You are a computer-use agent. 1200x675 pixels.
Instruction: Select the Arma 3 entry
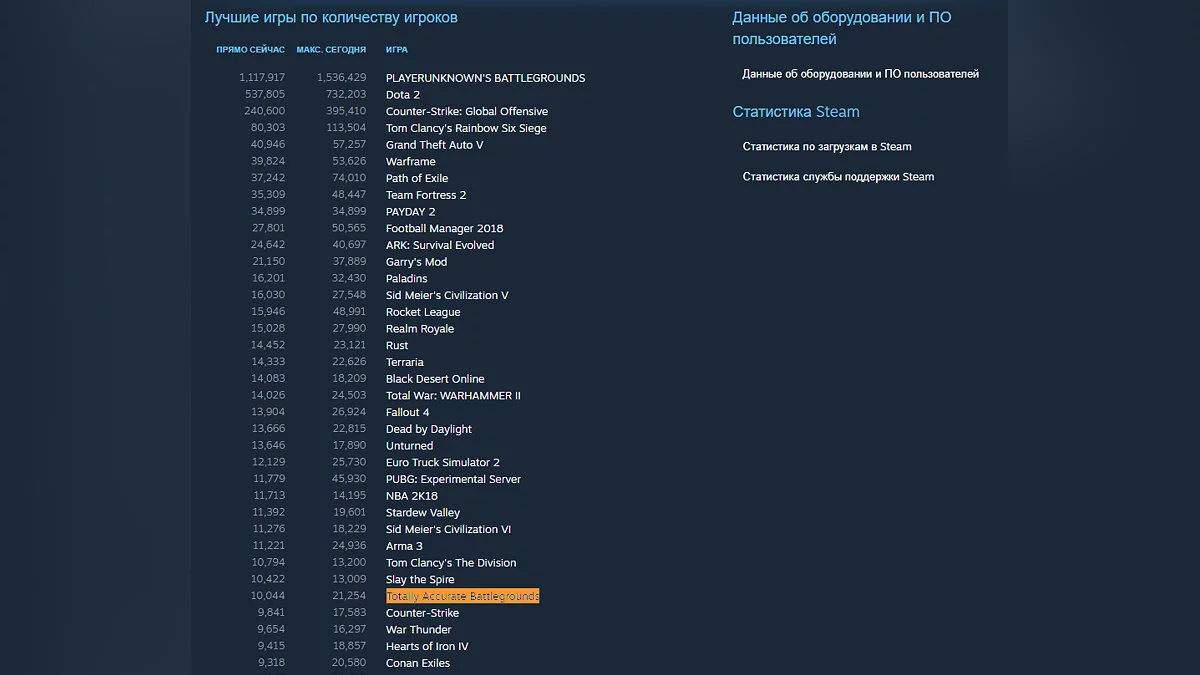click(x=404, y=546)
